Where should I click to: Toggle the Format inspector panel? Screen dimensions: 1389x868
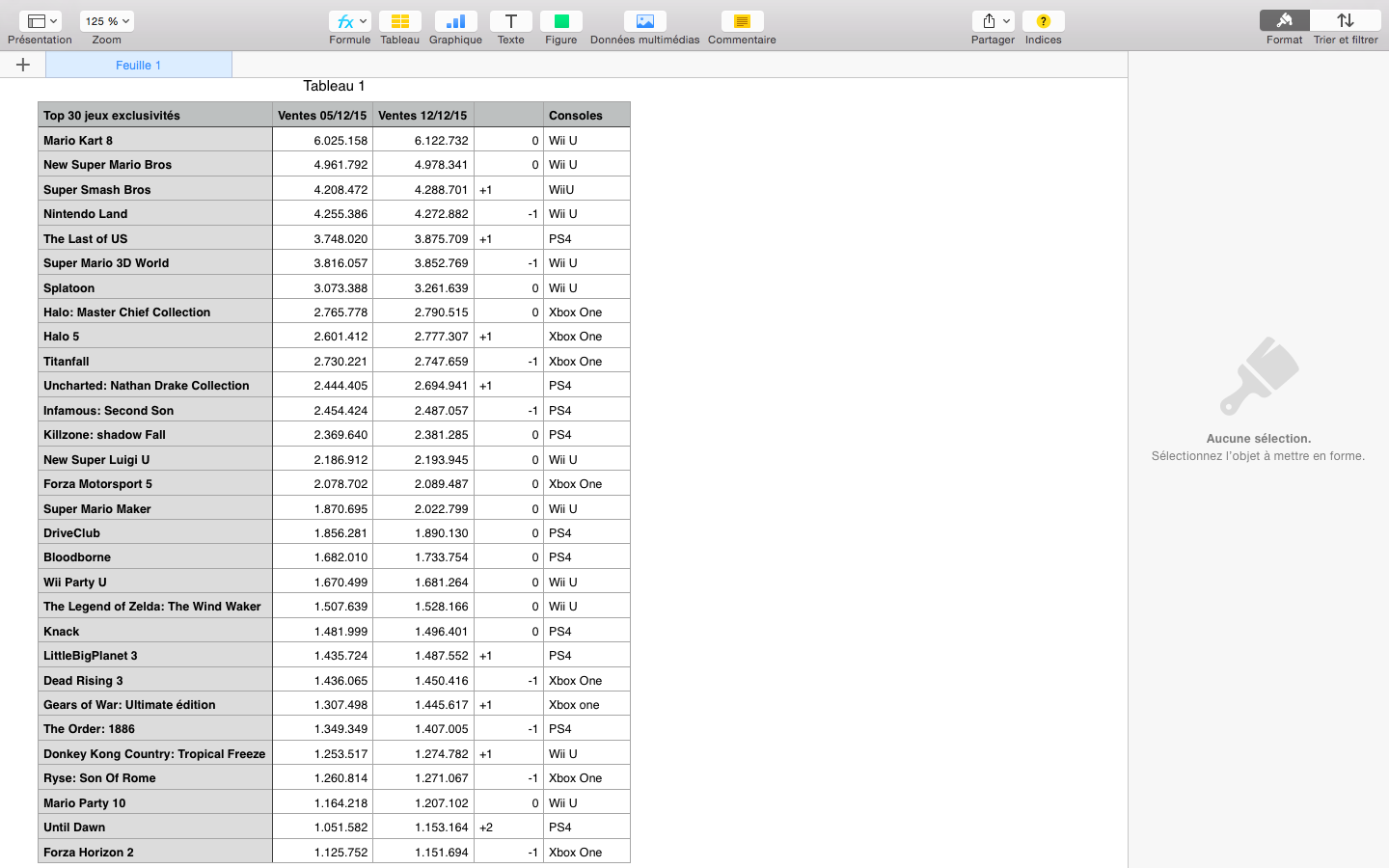point(1284,21)
